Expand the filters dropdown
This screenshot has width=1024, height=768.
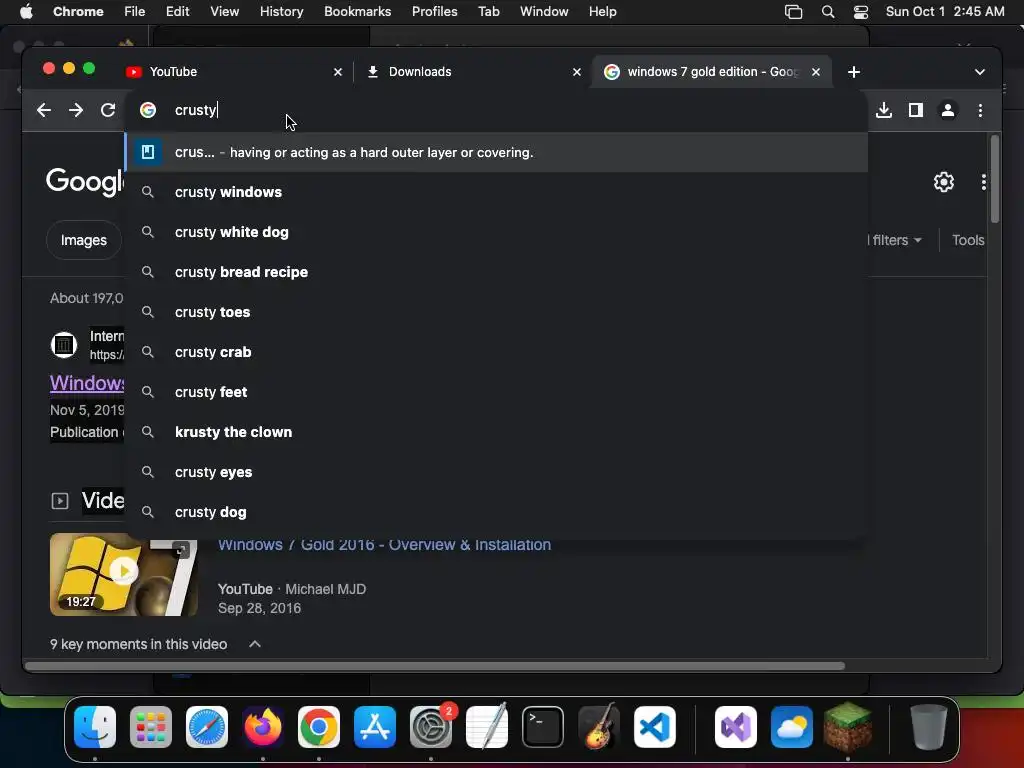point(895,240)
